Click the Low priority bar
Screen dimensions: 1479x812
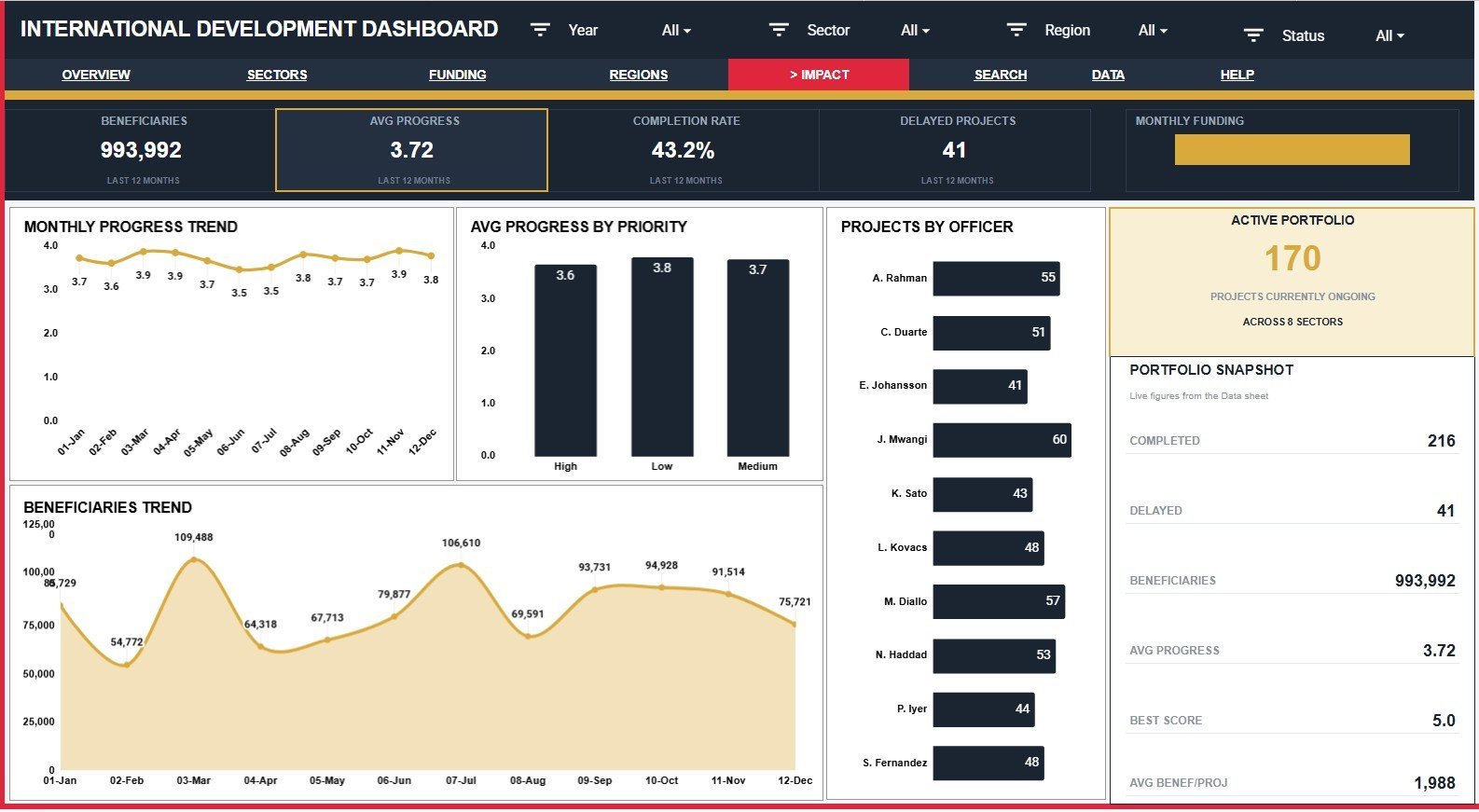pyautogui.click(x=662, y=356)
